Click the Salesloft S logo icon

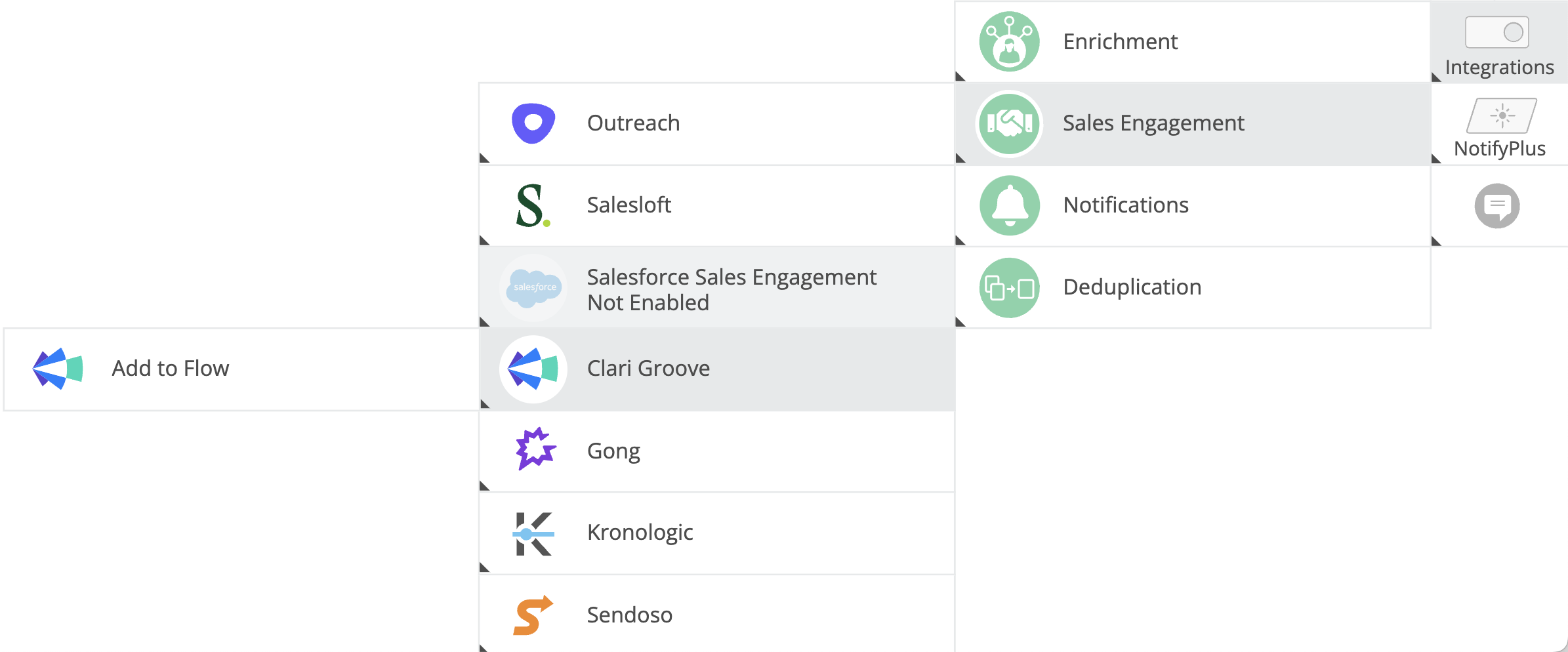tap(533, 205)
